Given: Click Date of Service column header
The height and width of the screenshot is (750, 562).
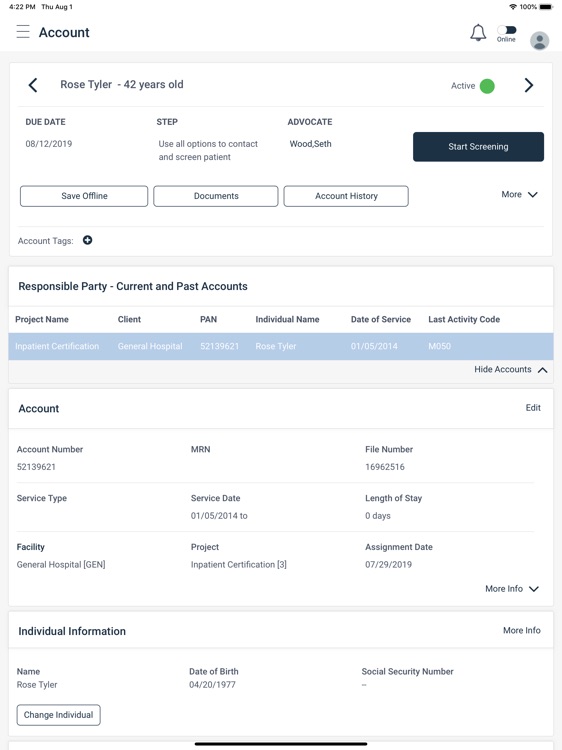Looking at the screenshot, I should (381, 320).
